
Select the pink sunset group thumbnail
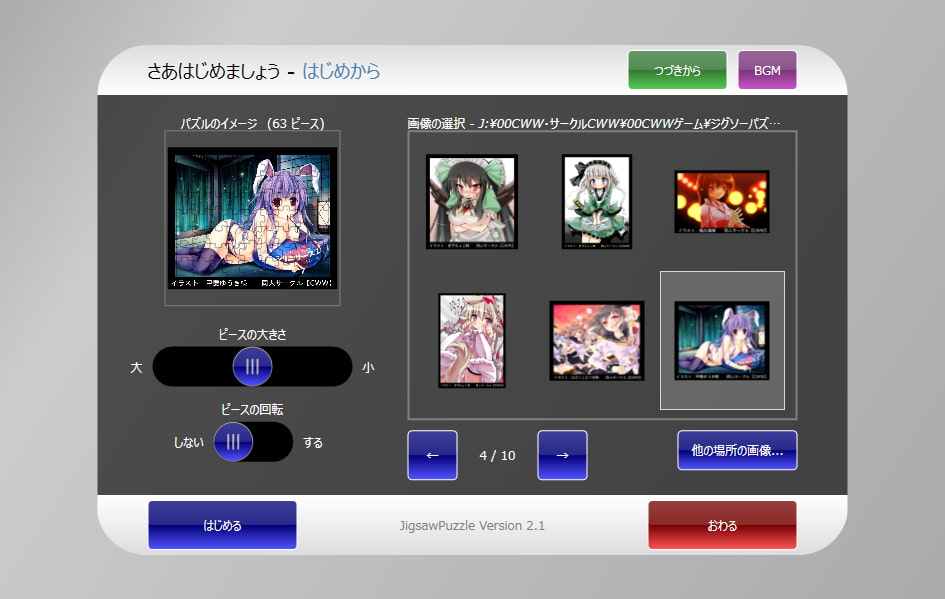[597, 340]
